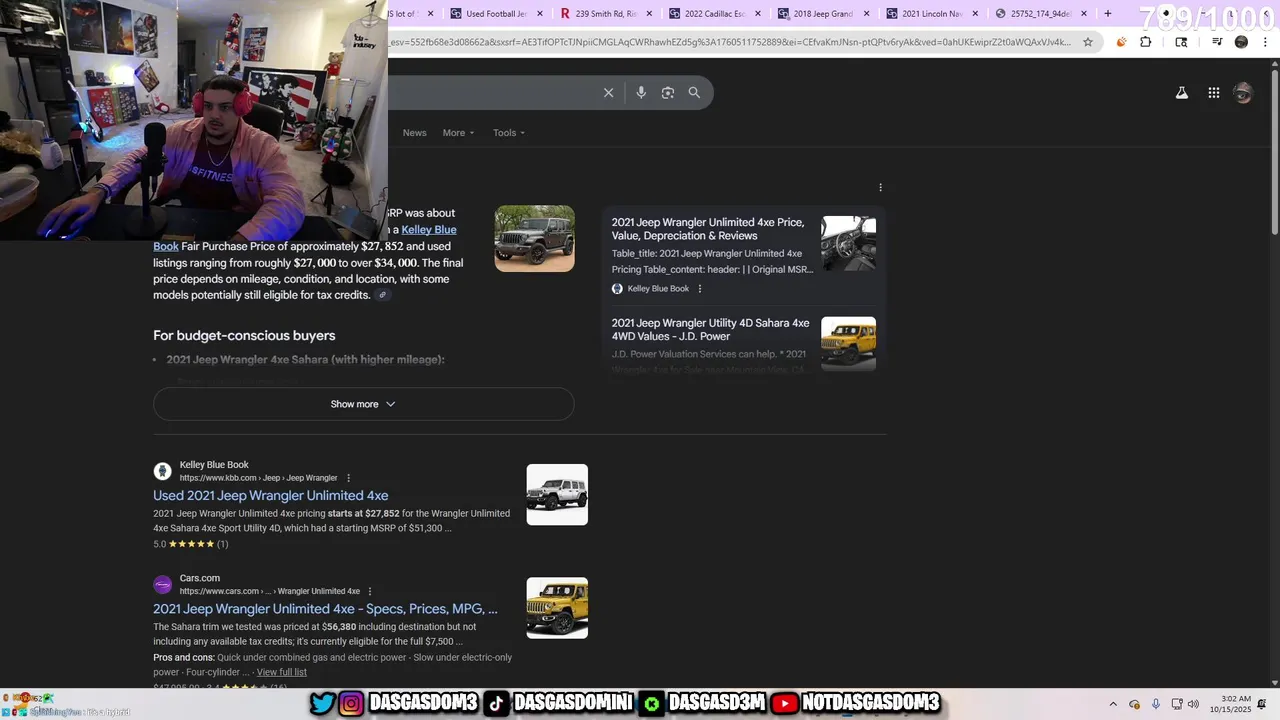Click inside the Google search box
Viewport: 1280px width, 720px height.
pos(490,93)
